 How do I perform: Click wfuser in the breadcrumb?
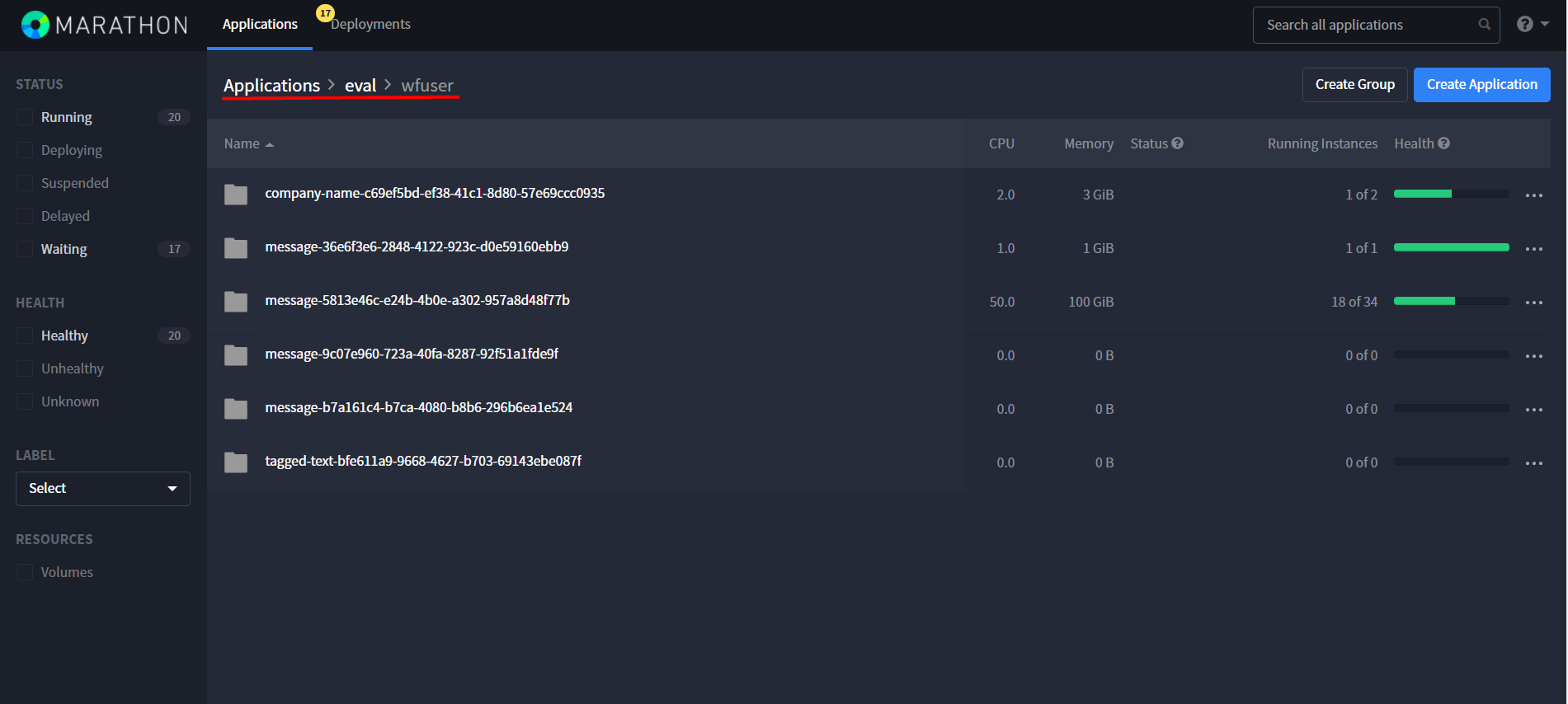click(x=427, y=86)
